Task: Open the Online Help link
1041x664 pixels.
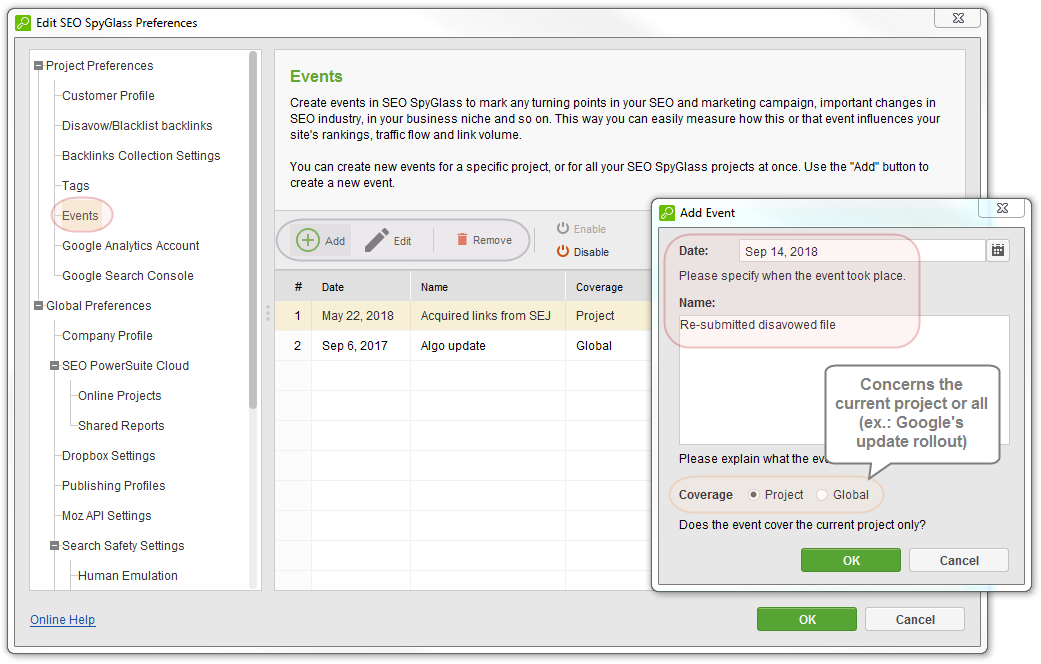Action: click(x=62, y=620)
